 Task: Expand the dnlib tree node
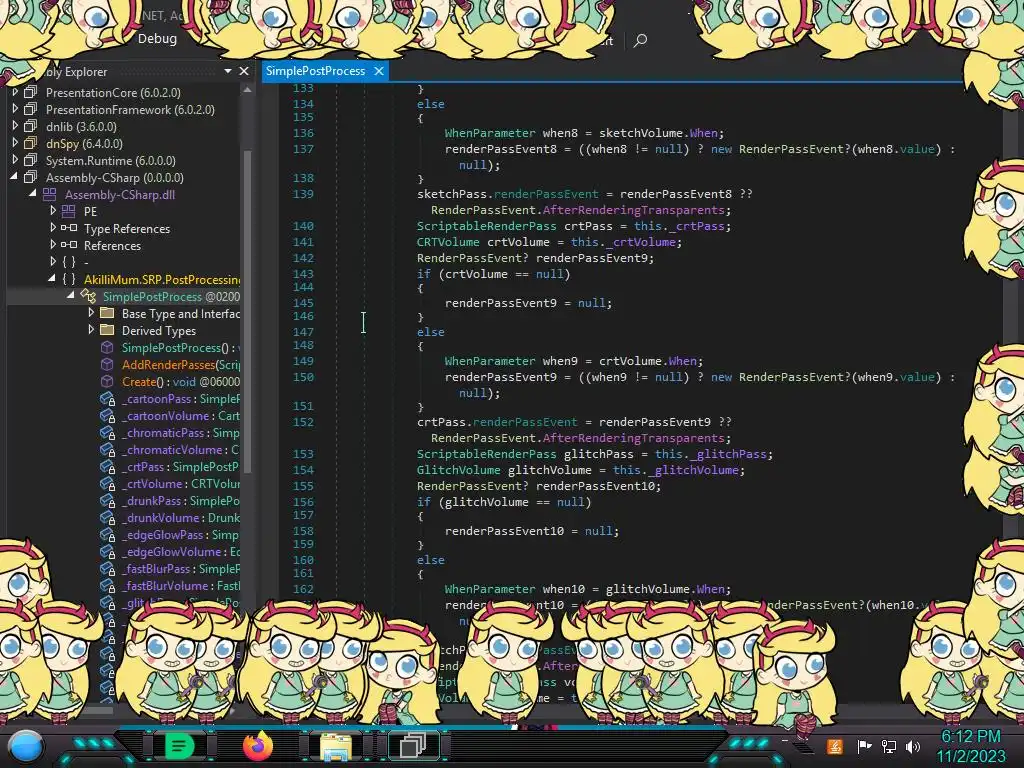[x=15, y=126]
